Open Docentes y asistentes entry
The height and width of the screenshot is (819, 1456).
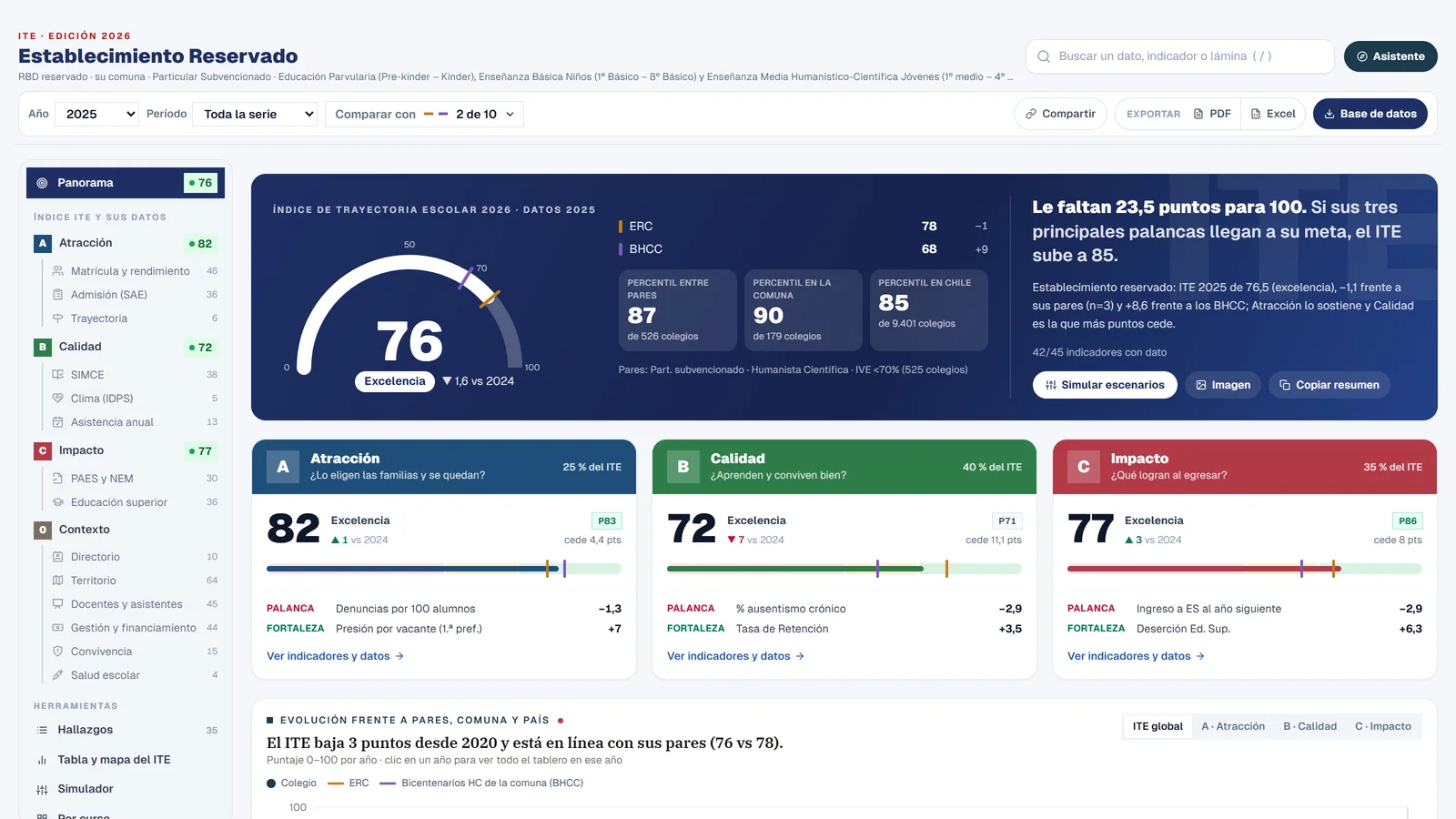pos(134,604)
